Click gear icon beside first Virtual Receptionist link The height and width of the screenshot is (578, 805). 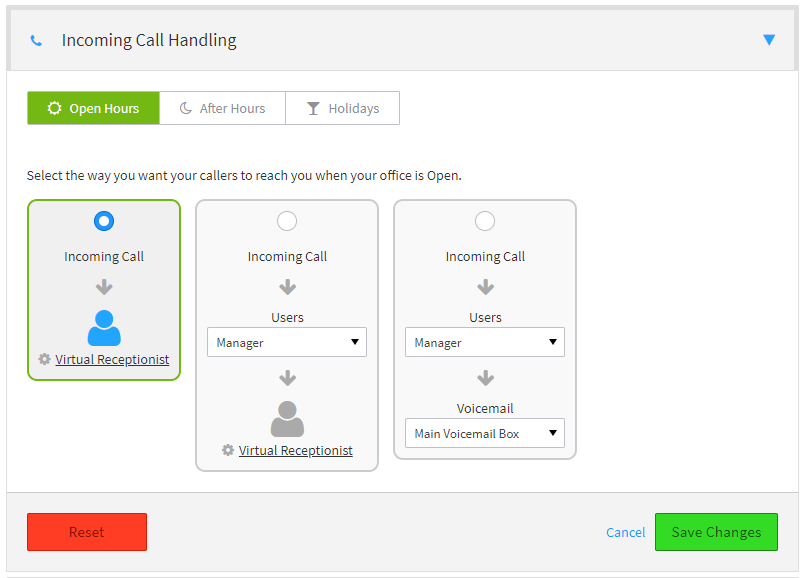click(45, 359)
